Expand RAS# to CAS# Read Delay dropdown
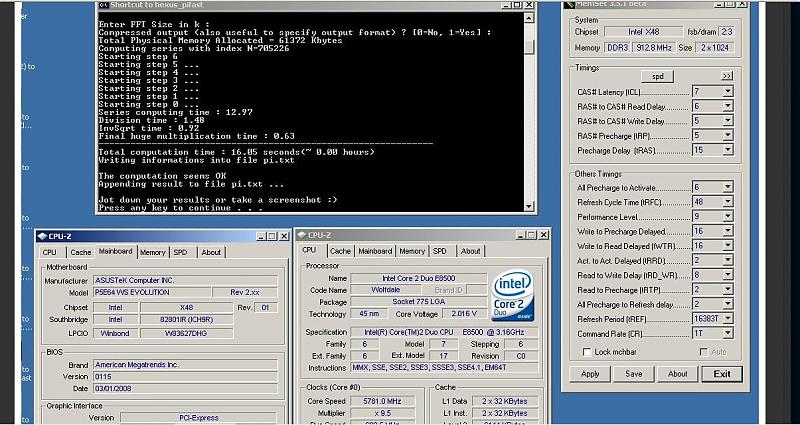Image resolution: width=800 pixels, height=425 pixels. [728, 107]
